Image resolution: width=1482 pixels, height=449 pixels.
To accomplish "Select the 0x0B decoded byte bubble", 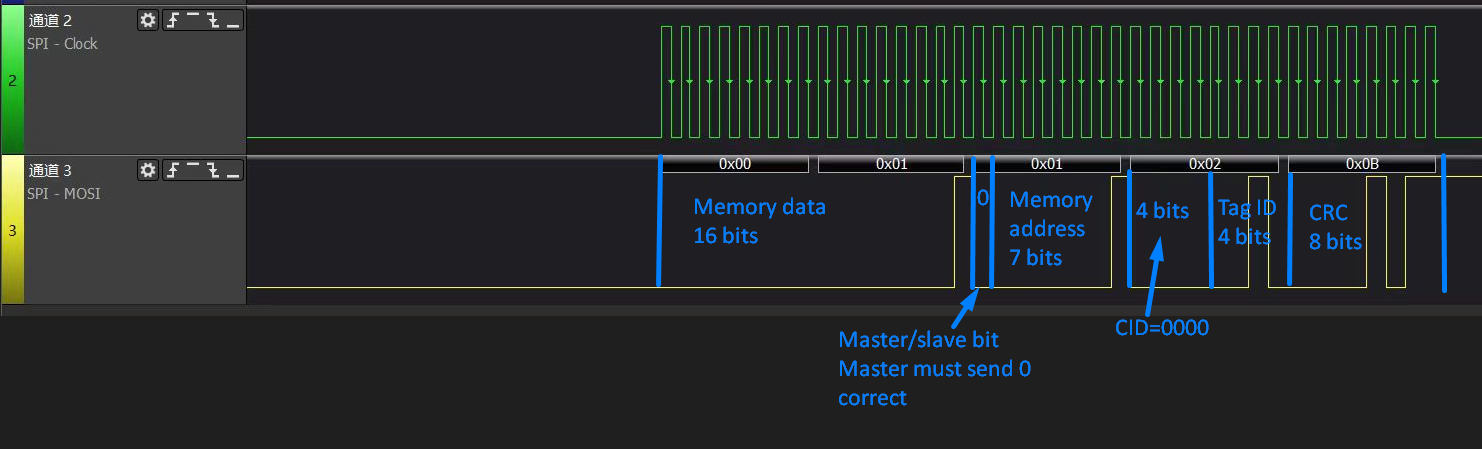I will (x=1361, y=163).
